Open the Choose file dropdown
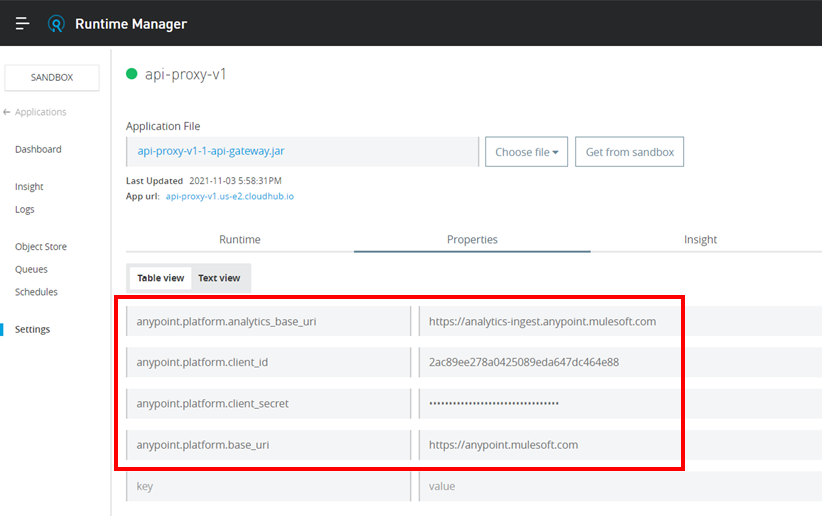The width and height of the screenshot is (822, 516). click(x=526, y=152)
